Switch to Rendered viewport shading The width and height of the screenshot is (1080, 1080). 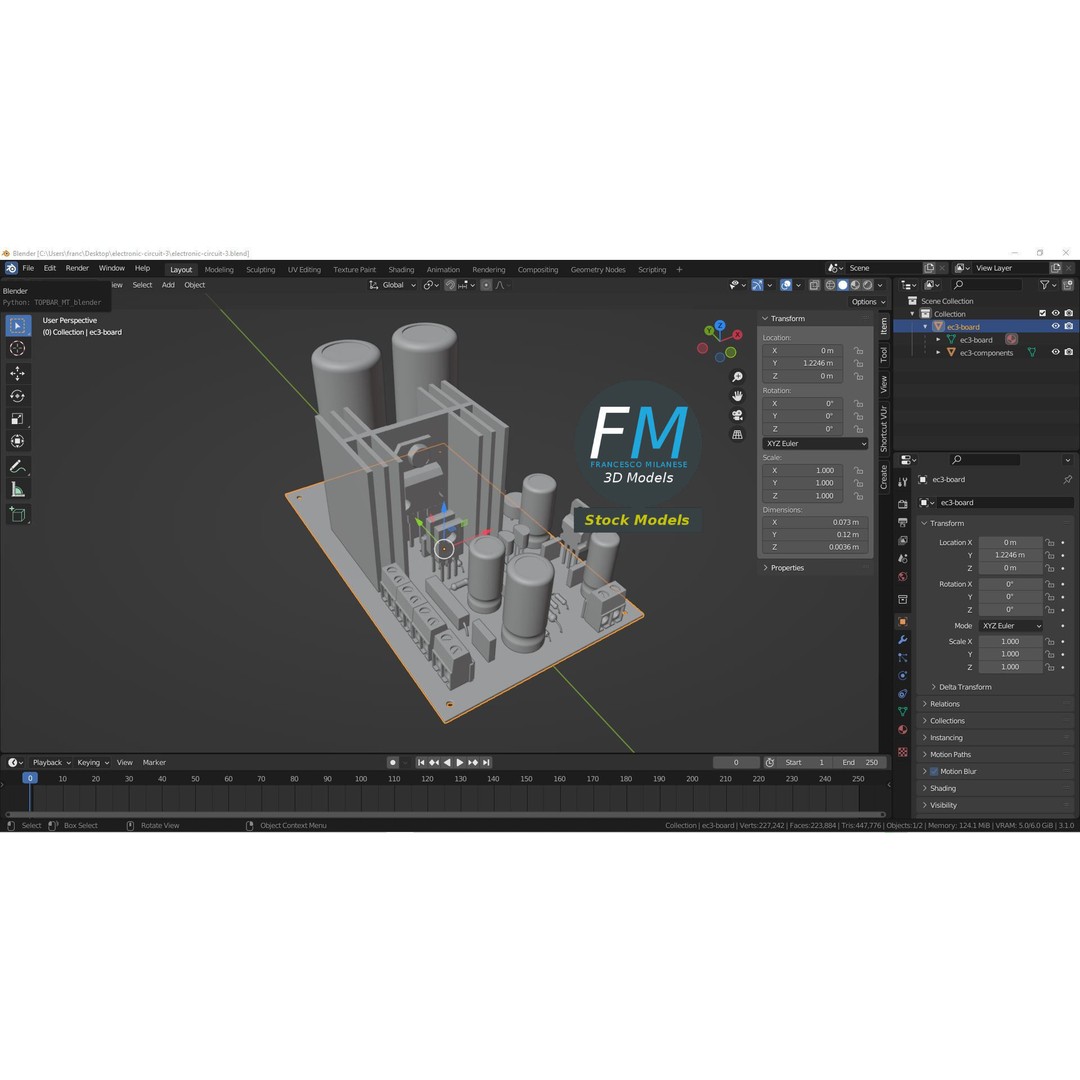(868, 285)
